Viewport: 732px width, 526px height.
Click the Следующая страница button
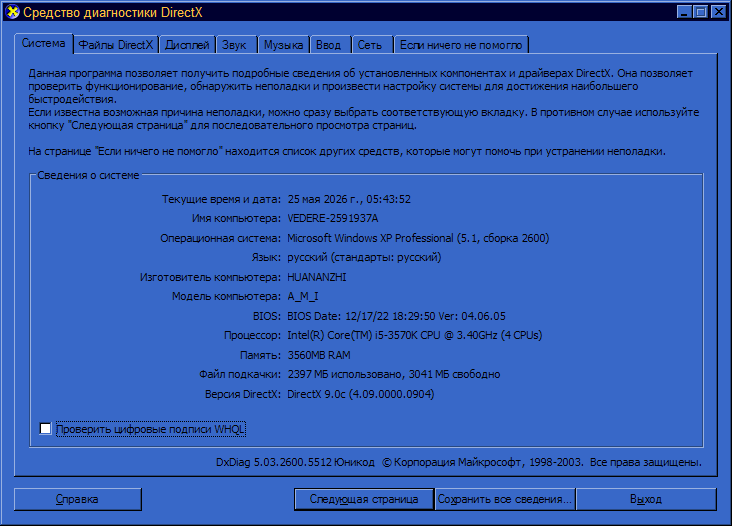364,499
